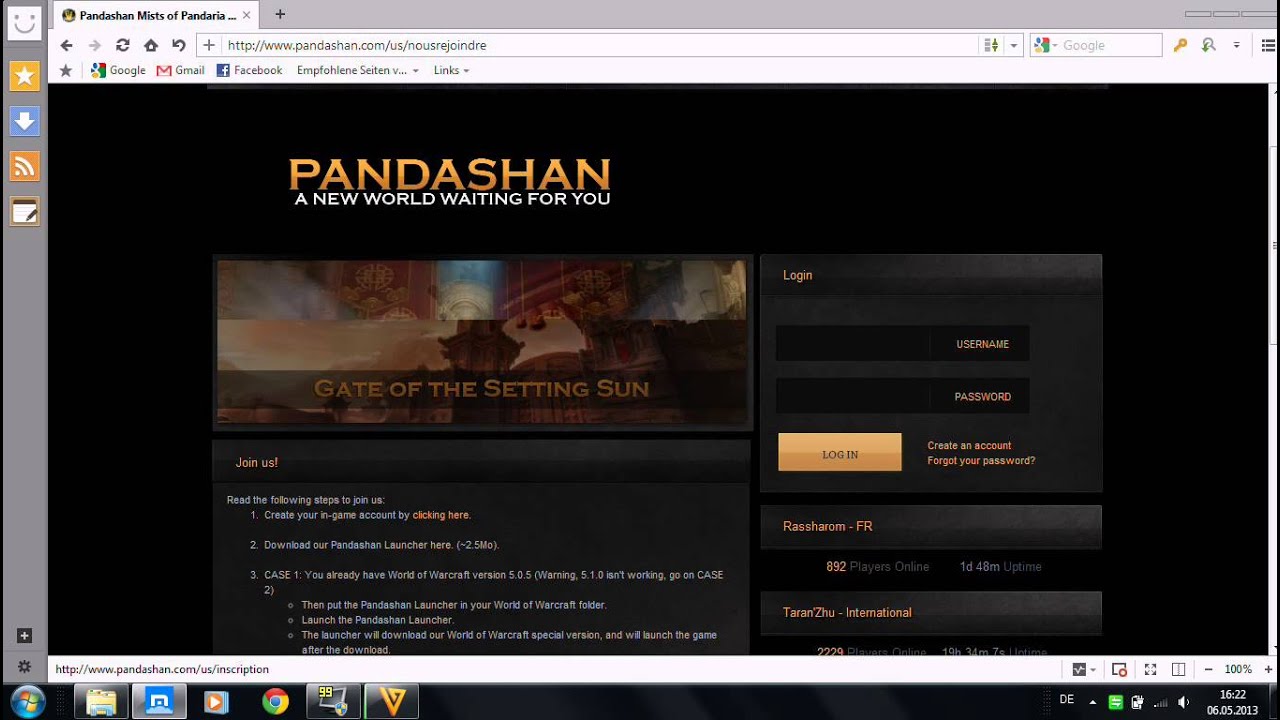This screenshot has width=1280, height=720.
Task: Open the Forgot your password link
Action: click(x=981, y=461)
